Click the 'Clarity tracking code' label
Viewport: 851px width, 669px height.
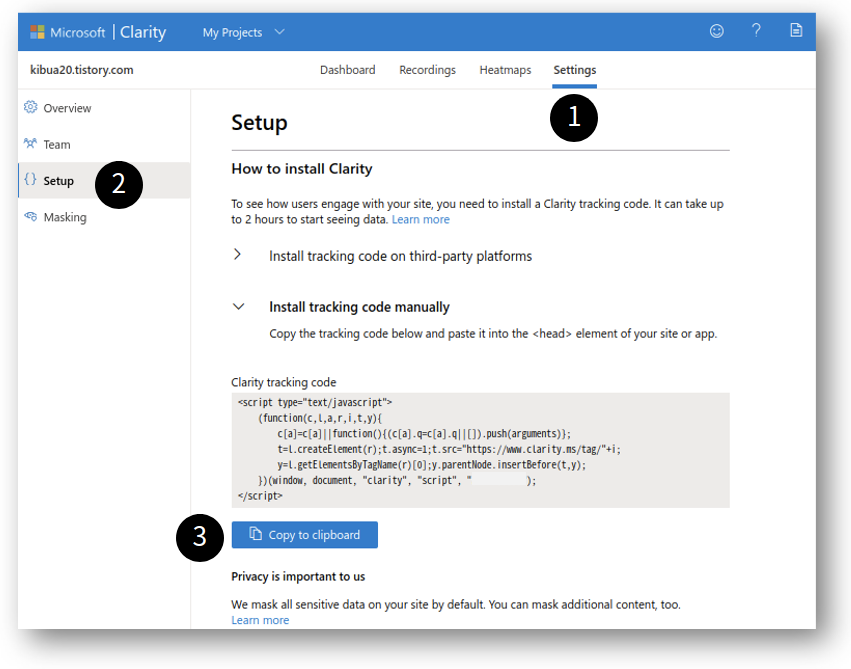[x=283, y=382]
